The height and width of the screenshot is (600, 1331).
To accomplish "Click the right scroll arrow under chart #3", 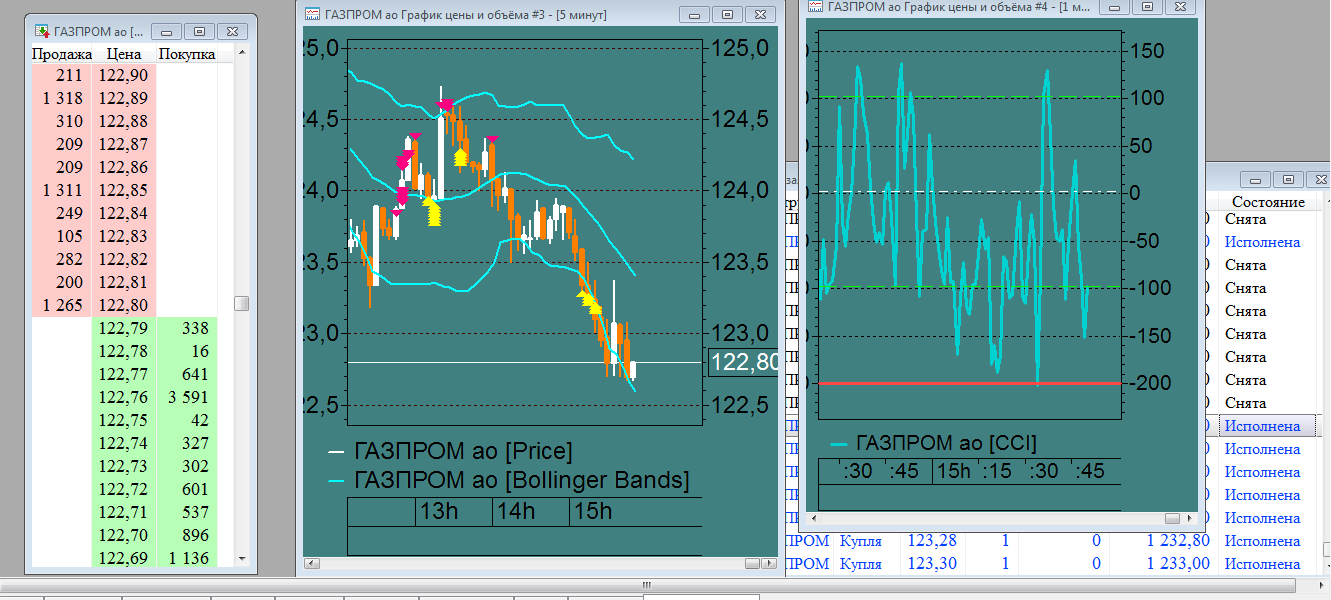I will [767, 565].
